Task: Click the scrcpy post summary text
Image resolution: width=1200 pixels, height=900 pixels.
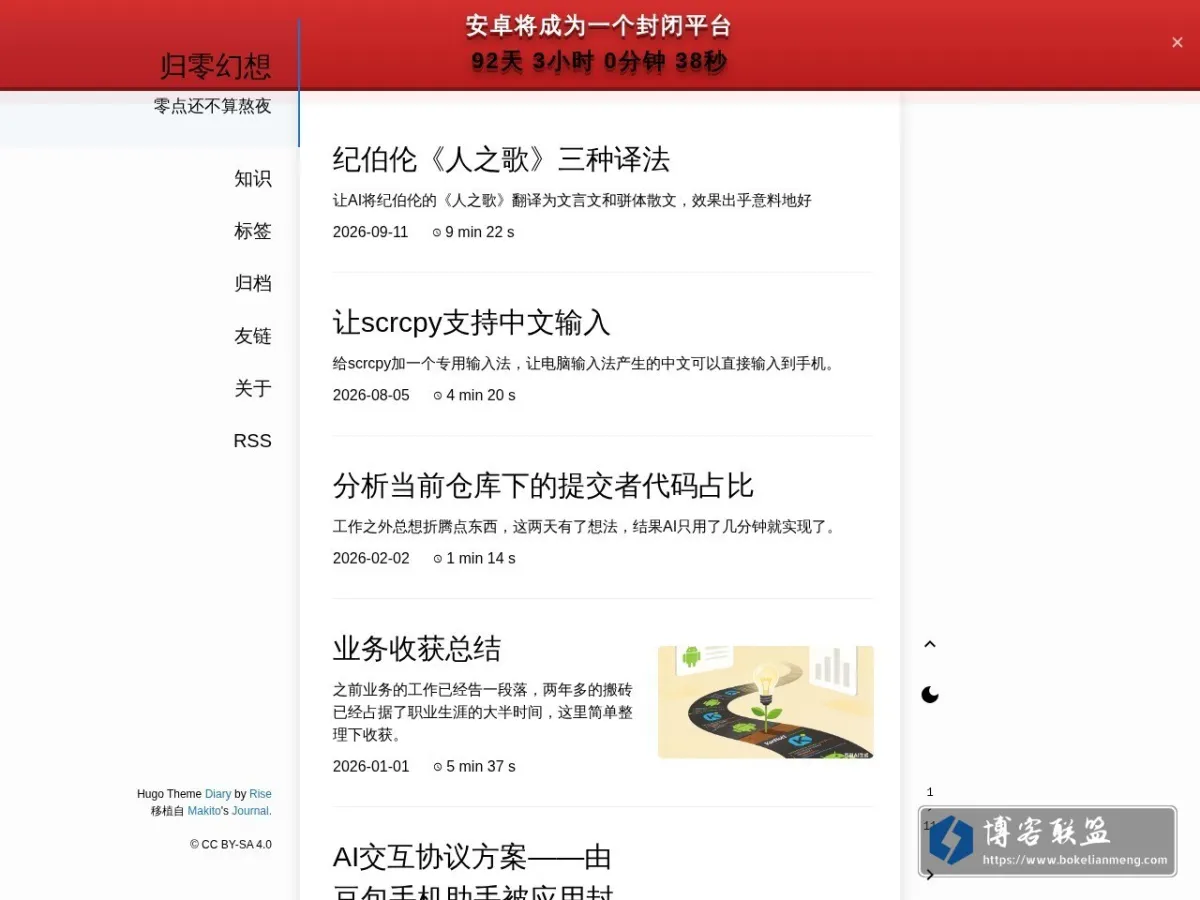Action: point(586,364)
